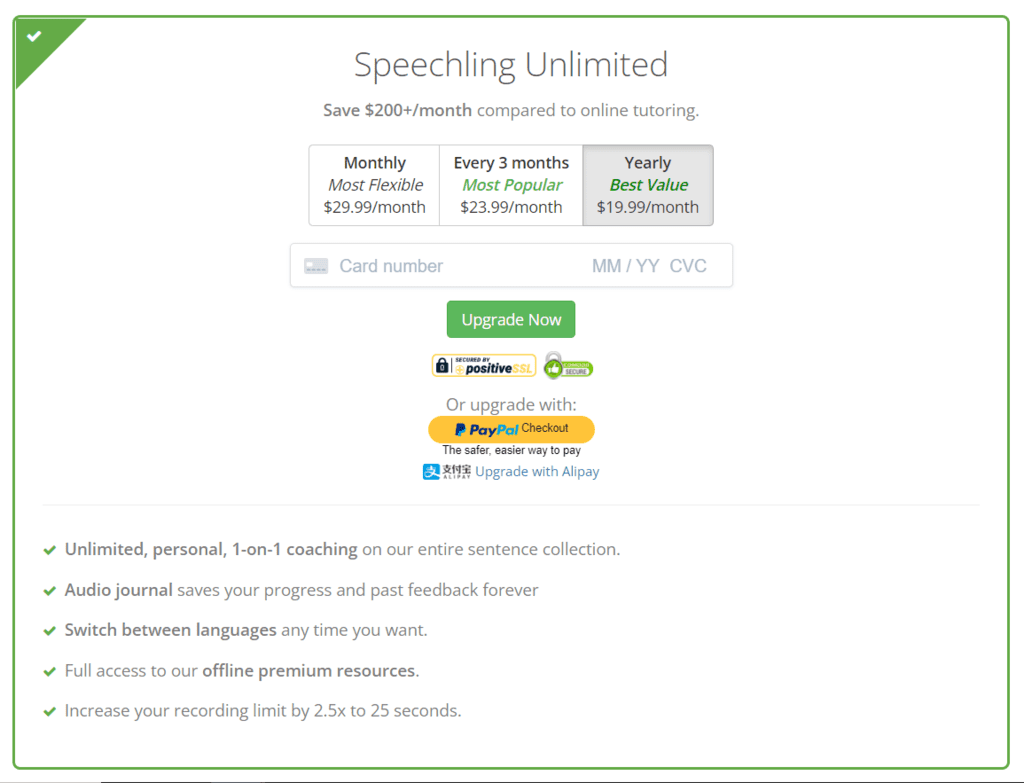Click the white checkmark in green corner ribbon
Image resolution: width=1024 pixels, height=783 pixels.
pyautogui.click(x=35, y=37)
